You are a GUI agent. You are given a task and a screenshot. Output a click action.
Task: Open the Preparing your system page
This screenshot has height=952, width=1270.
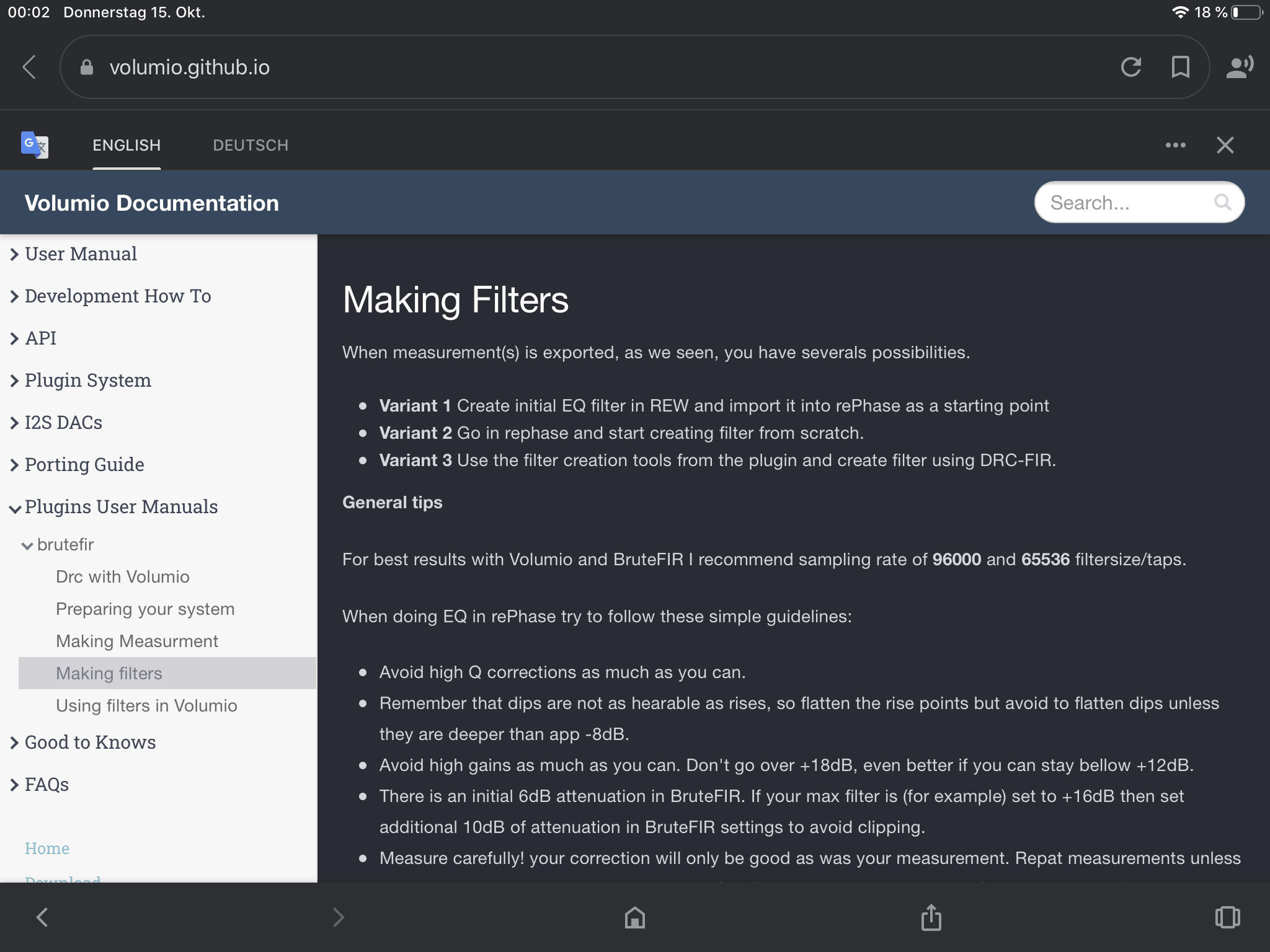coord(145,609)
